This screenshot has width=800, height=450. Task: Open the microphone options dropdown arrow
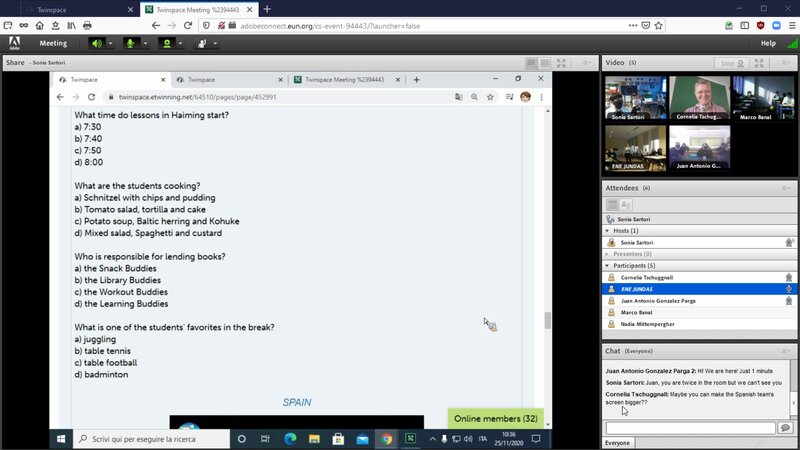click(x=145, y=43)
